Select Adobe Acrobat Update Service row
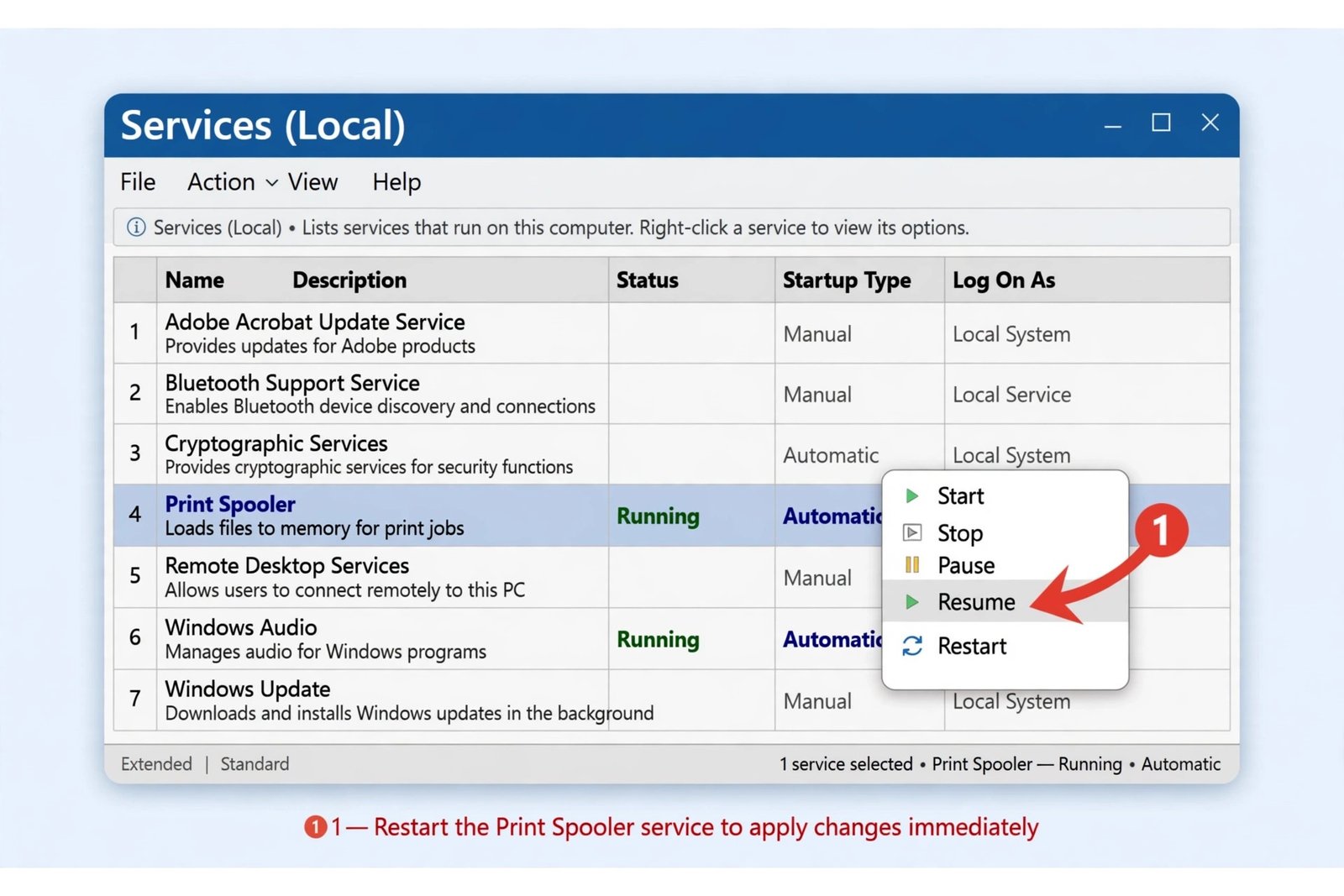This screenshot has width=1344, height=896. 672,333
